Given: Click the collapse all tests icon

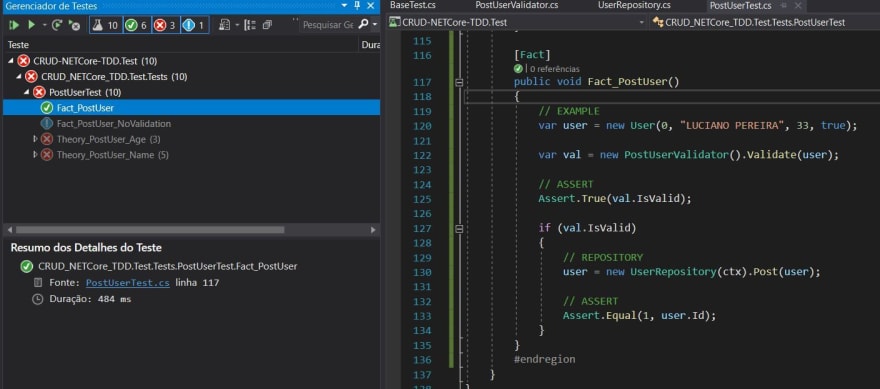Looking at the screenshot, I should tap(267, 25).
